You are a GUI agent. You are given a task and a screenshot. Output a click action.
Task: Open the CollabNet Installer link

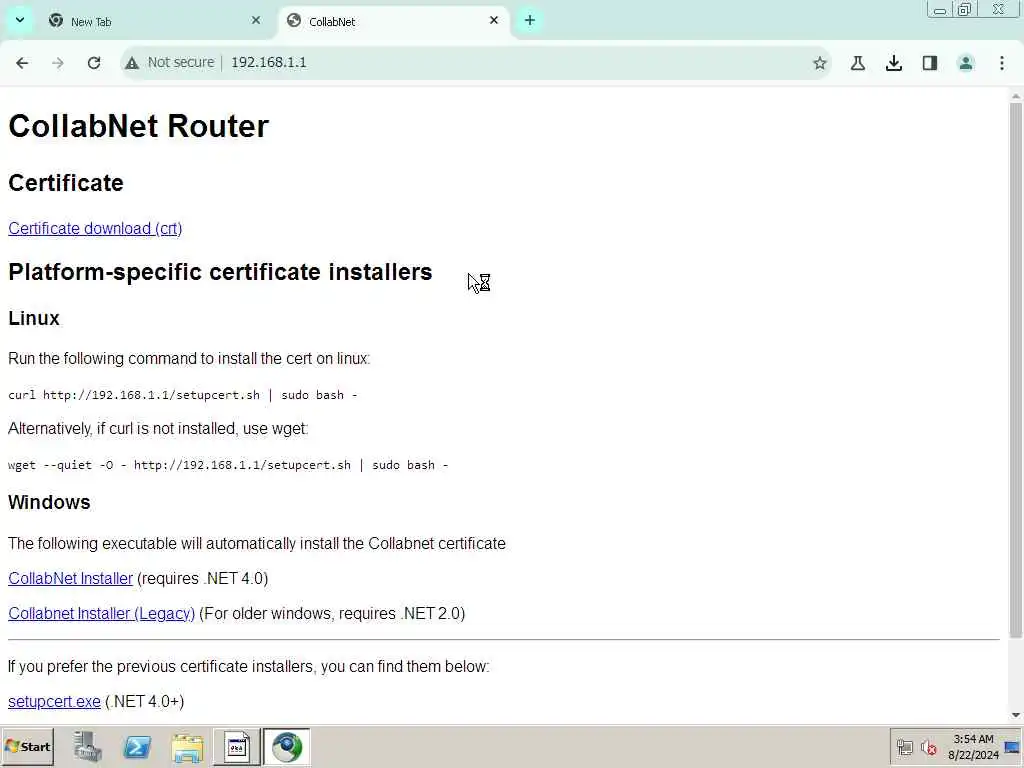pos(71,579)
